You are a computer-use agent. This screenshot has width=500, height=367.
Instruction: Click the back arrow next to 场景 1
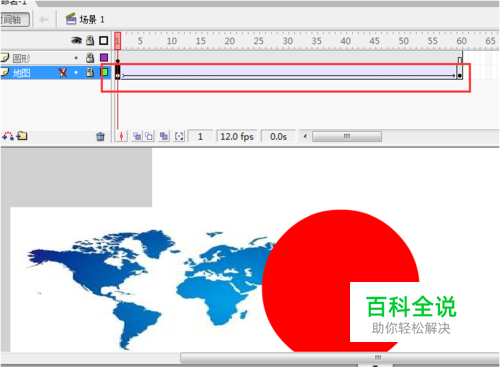click(44, 20)
